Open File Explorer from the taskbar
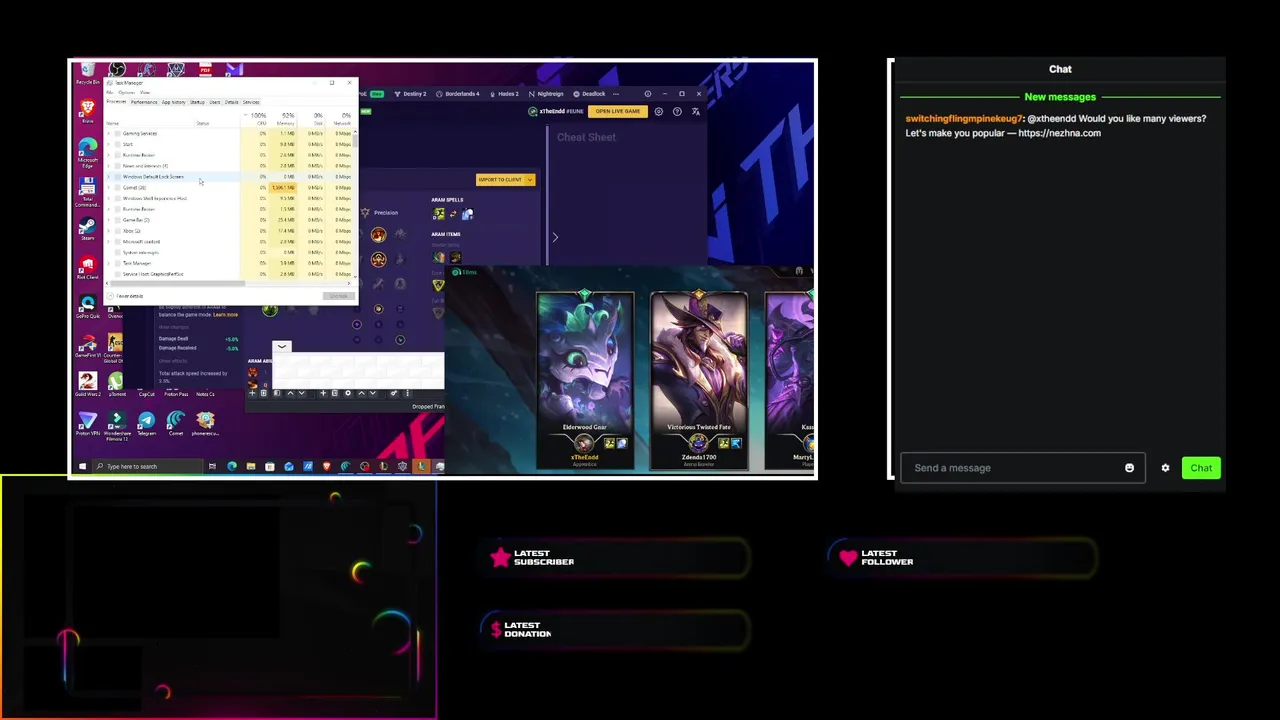This screenshot has height=720, width=1280. pos(251,466)
